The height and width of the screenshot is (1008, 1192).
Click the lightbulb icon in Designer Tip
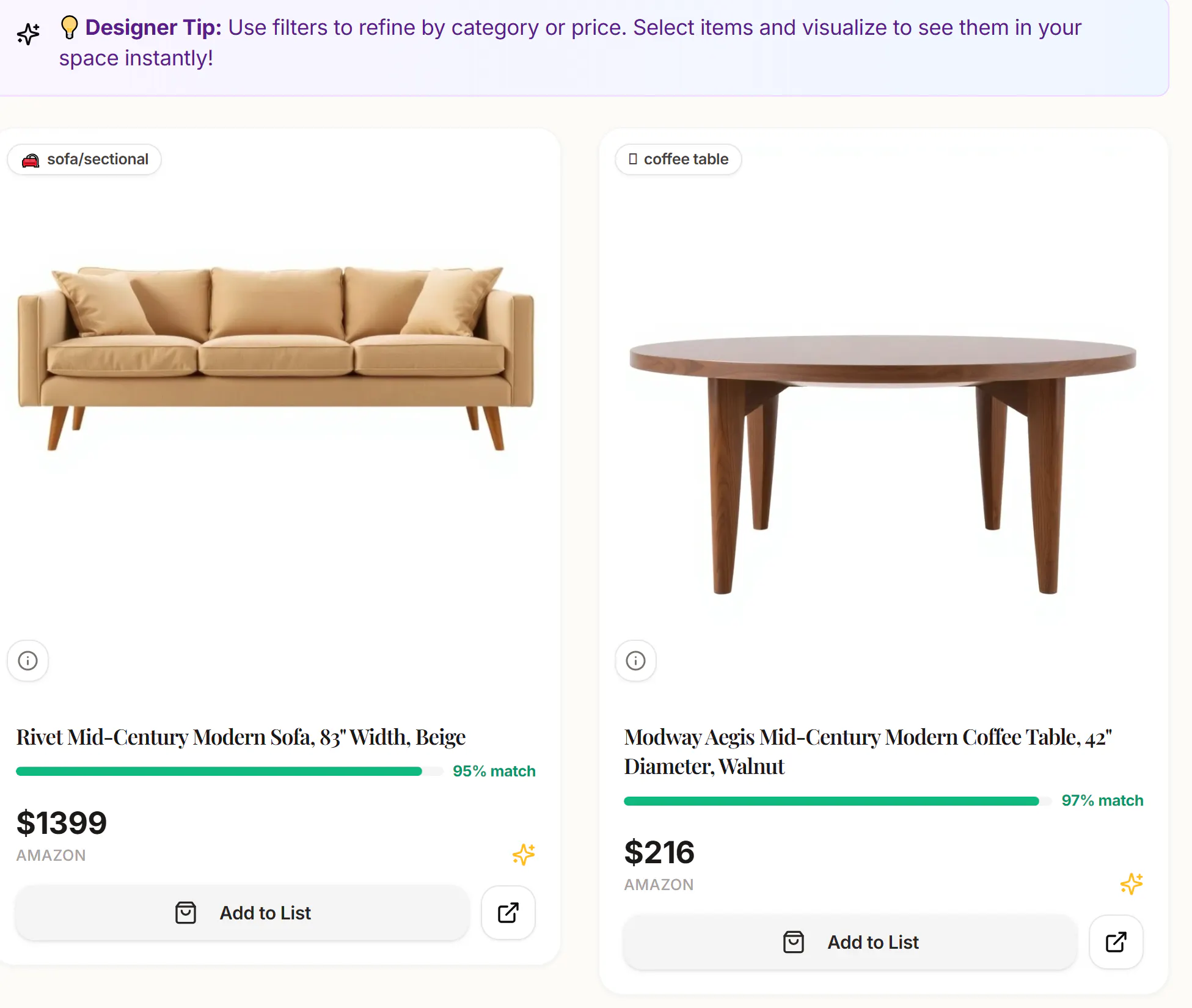69,27
